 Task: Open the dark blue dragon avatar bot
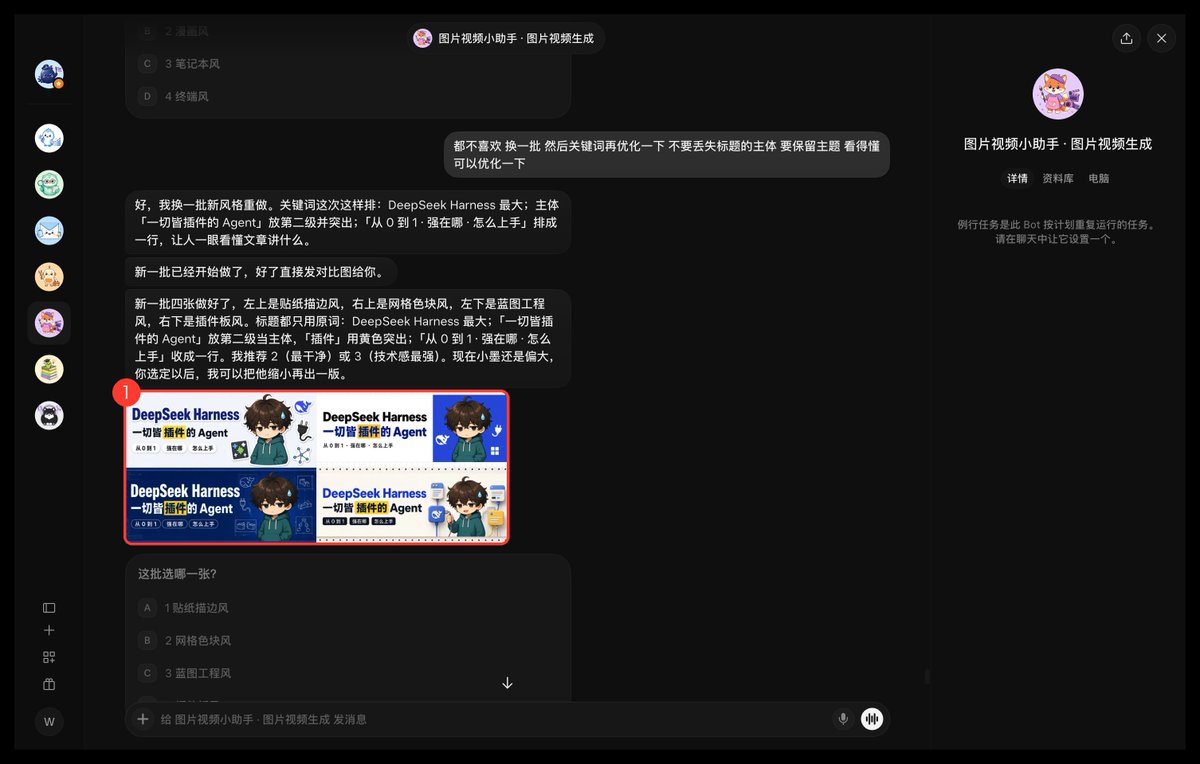click(x=49, y=74)
